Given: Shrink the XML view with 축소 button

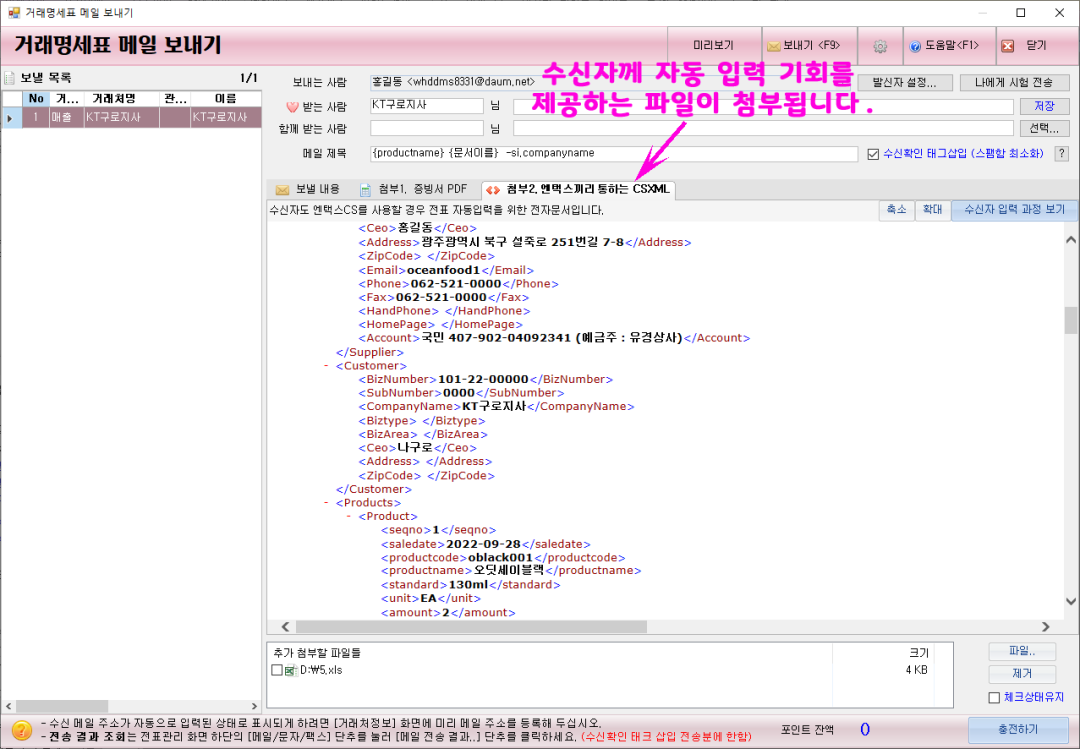Looking at the screenshot, I should (896, 209).
